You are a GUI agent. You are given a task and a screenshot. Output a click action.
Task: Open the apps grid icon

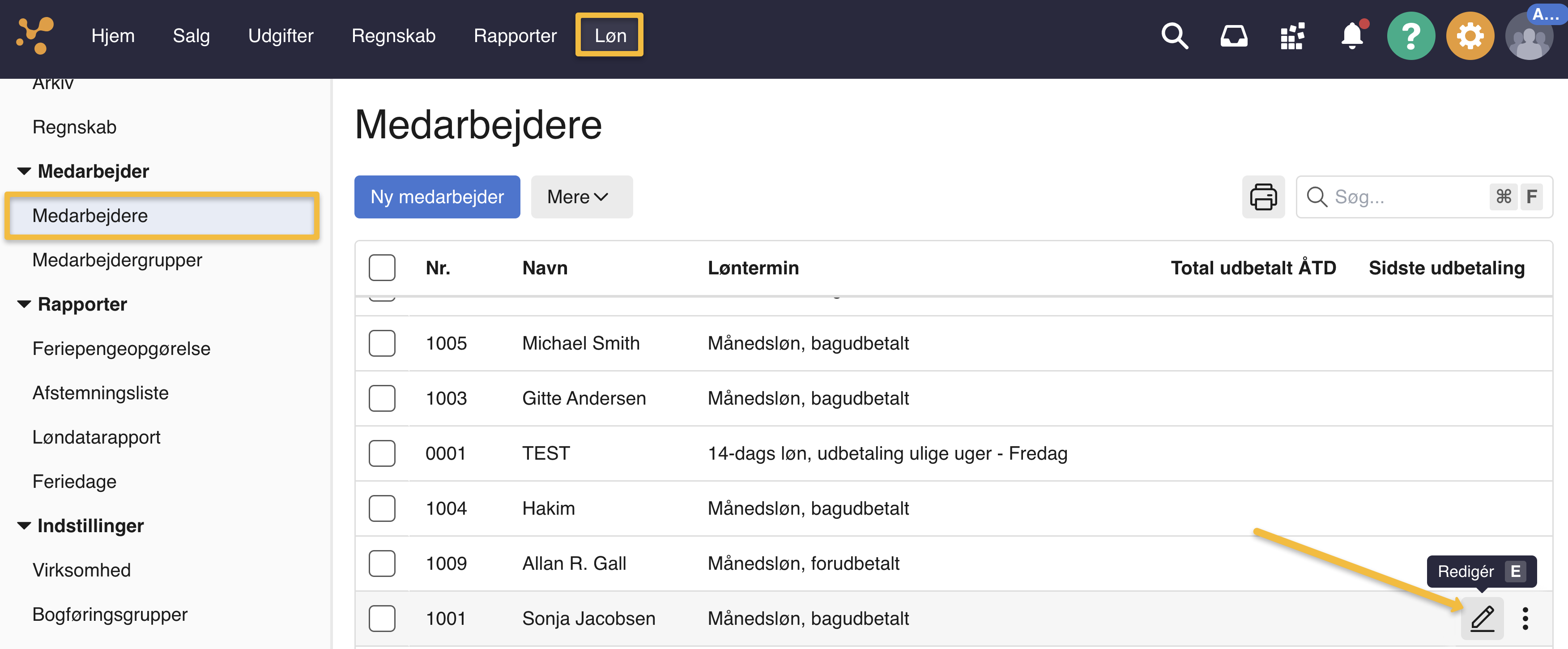[1292, 36]
